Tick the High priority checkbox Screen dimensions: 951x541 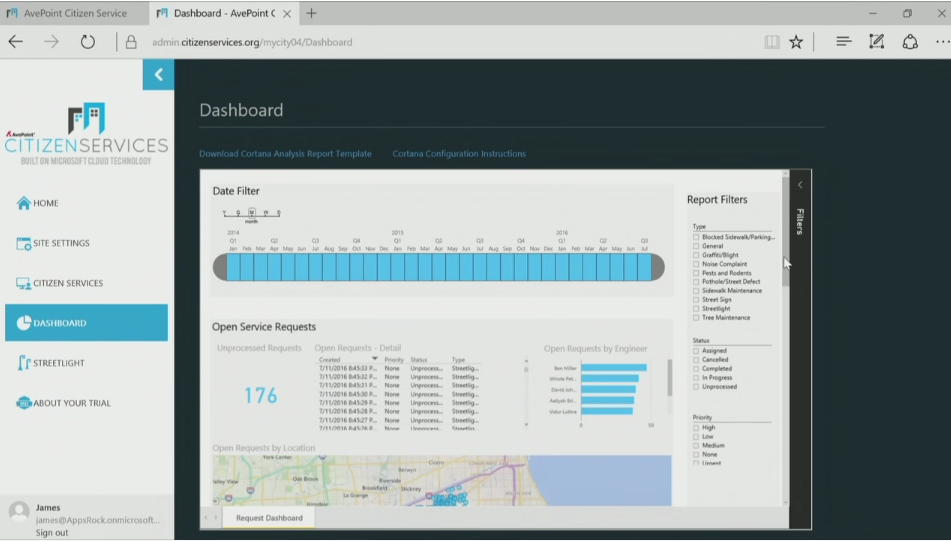pos(696,428)
